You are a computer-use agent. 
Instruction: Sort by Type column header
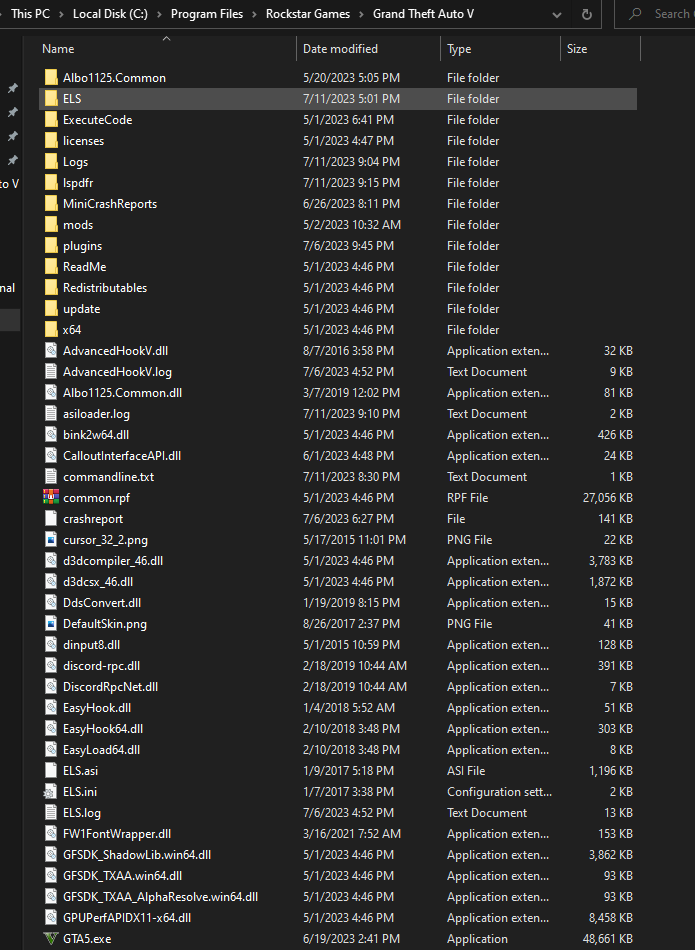coord(500,49)
